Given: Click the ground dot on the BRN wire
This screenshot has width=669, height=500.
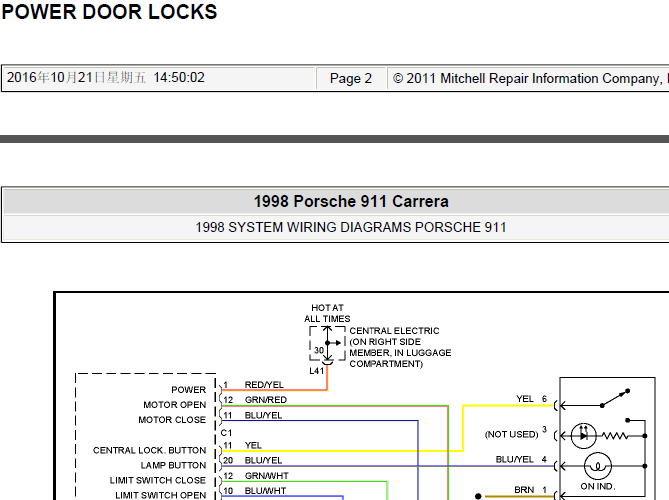Looking at the screenshot, I should click(478, 496).
